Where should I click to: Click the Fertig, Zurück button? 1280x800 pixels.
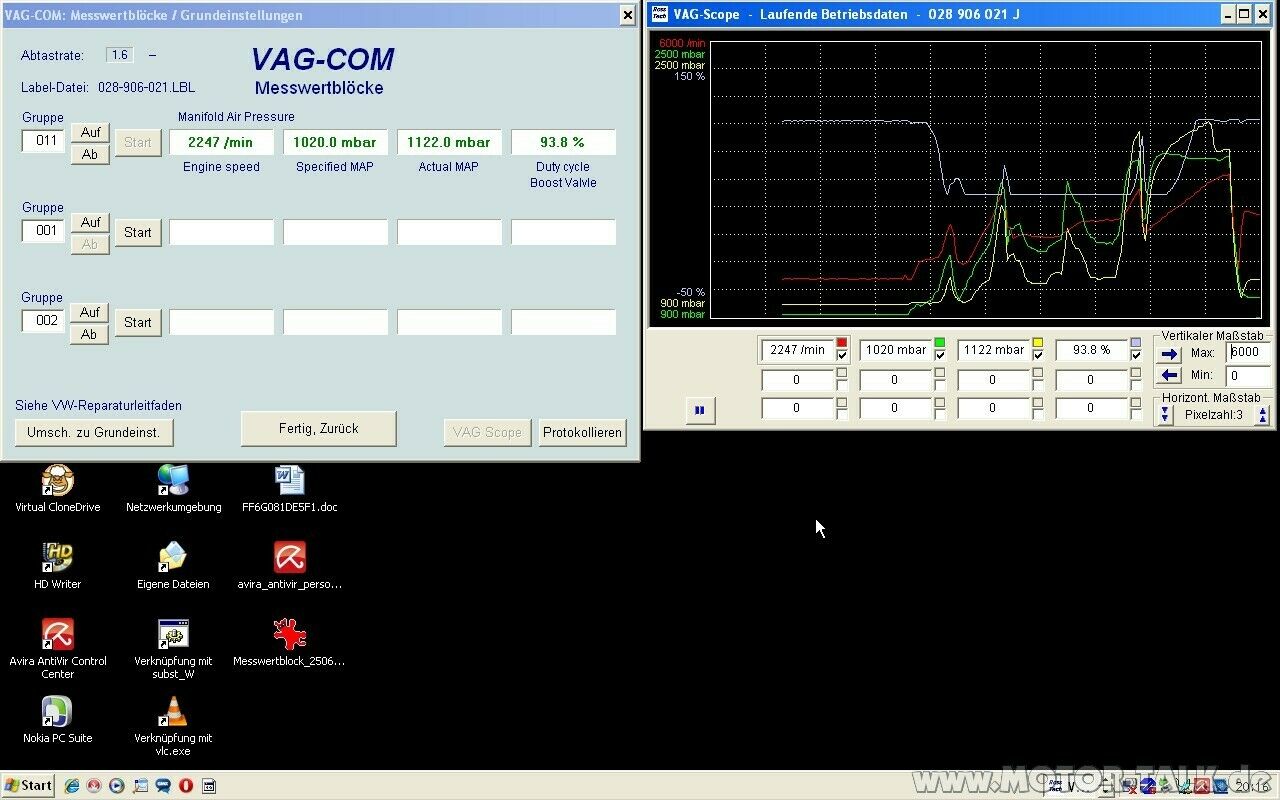318,428
